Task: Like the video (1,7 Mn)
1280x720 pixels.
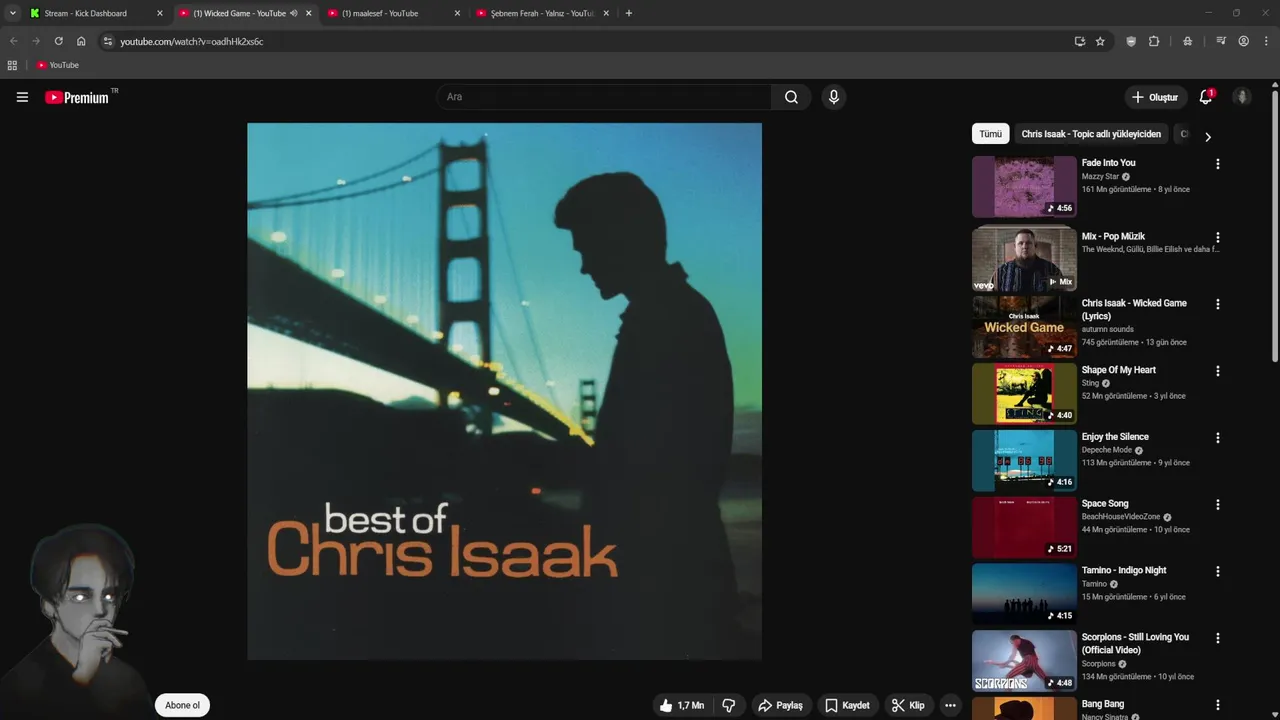Action: pos(681,705)
